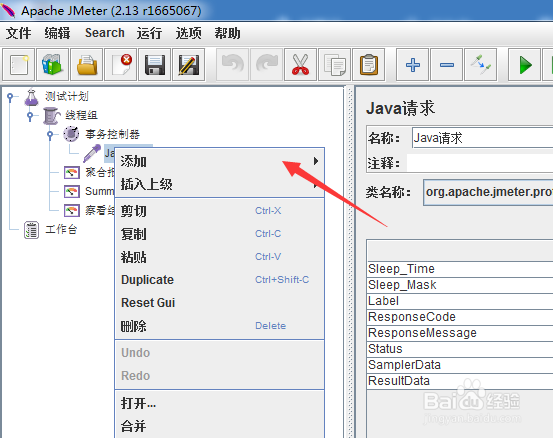
Task: Choose 插入上级 in the context menu
Action: (219, 184)
